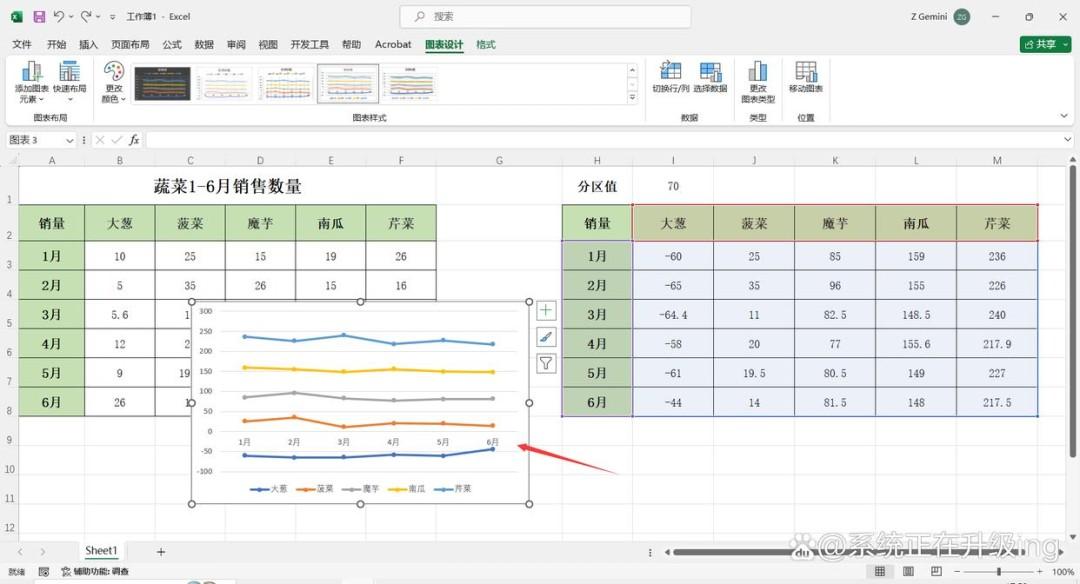Switch to Page Break Preview icon
This screenshot has height=584, width=1080.
point(936,572)
